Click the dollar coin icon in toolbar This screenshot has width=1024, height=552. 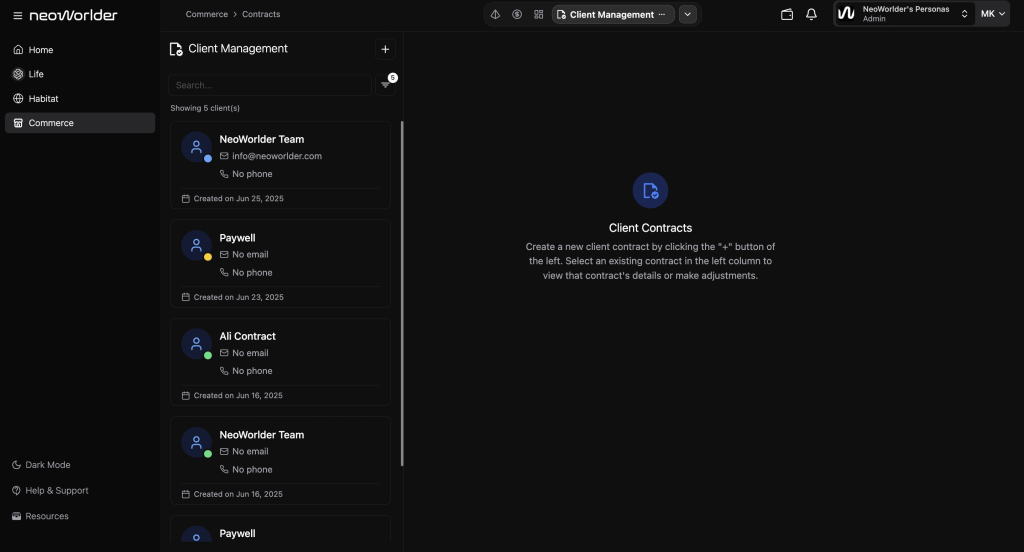pyautogui.click(x=517, y=14)
